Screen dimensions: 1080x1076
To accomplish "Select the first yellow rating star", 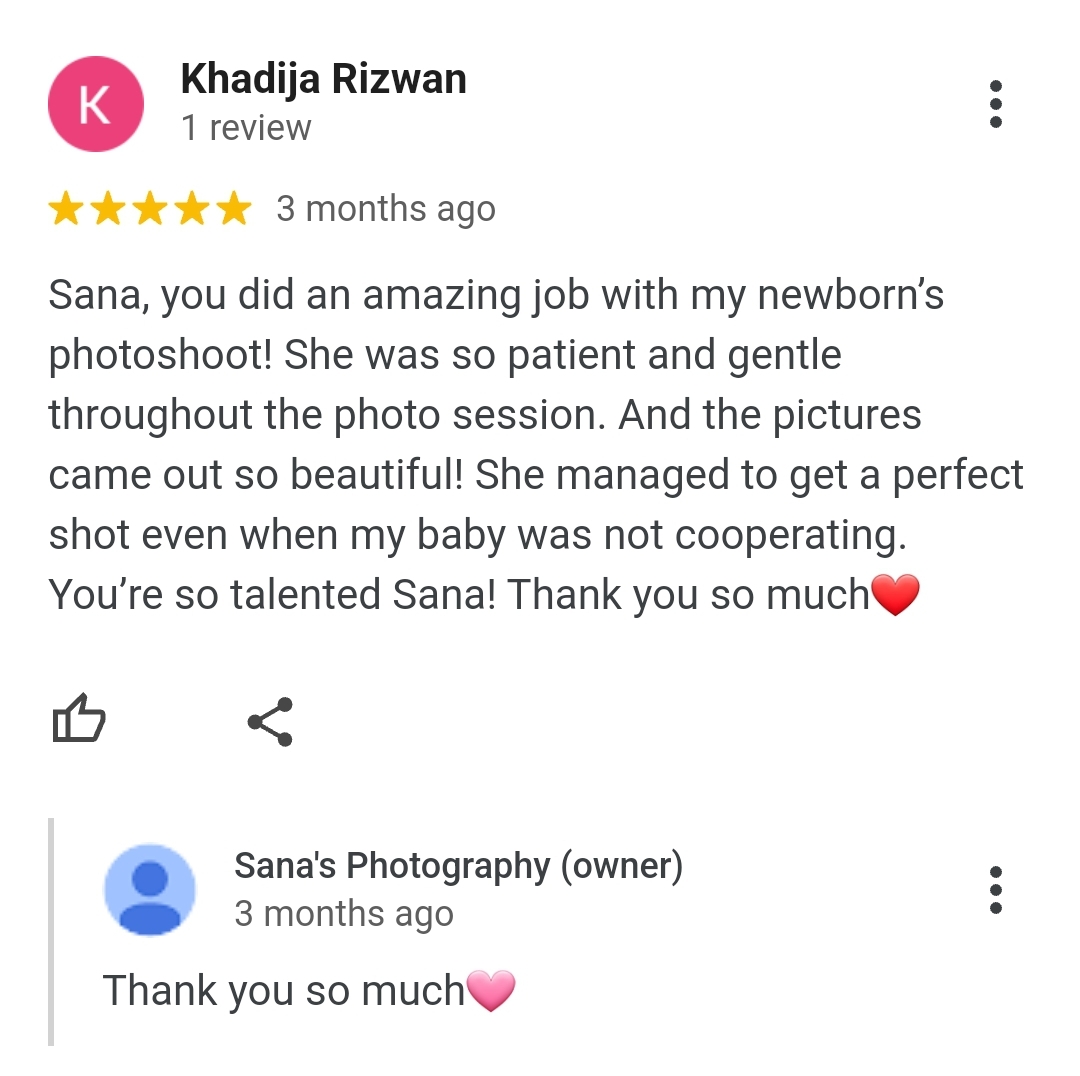I will click(66, 209).
